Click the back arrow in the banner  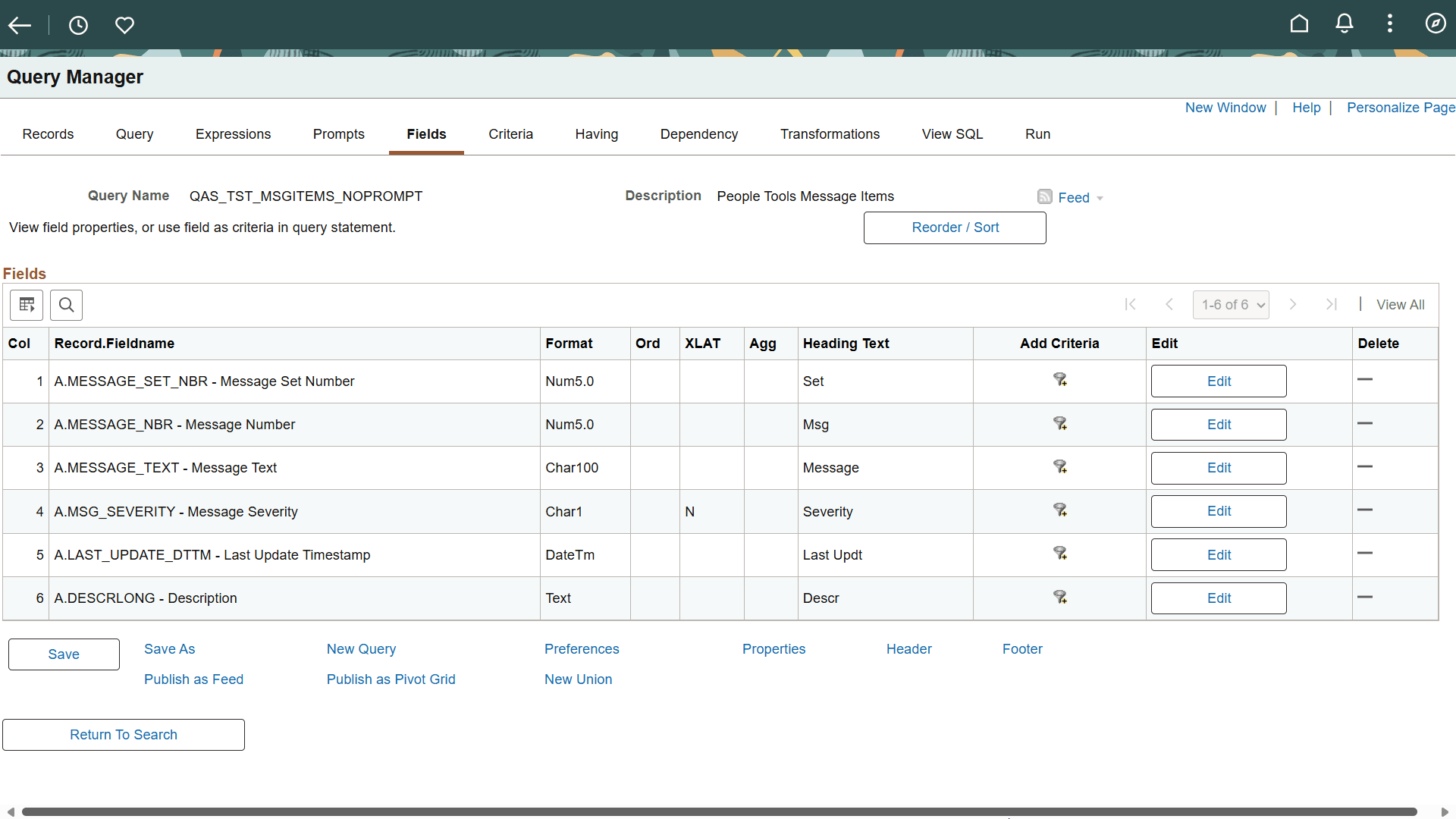coord(20,25)
